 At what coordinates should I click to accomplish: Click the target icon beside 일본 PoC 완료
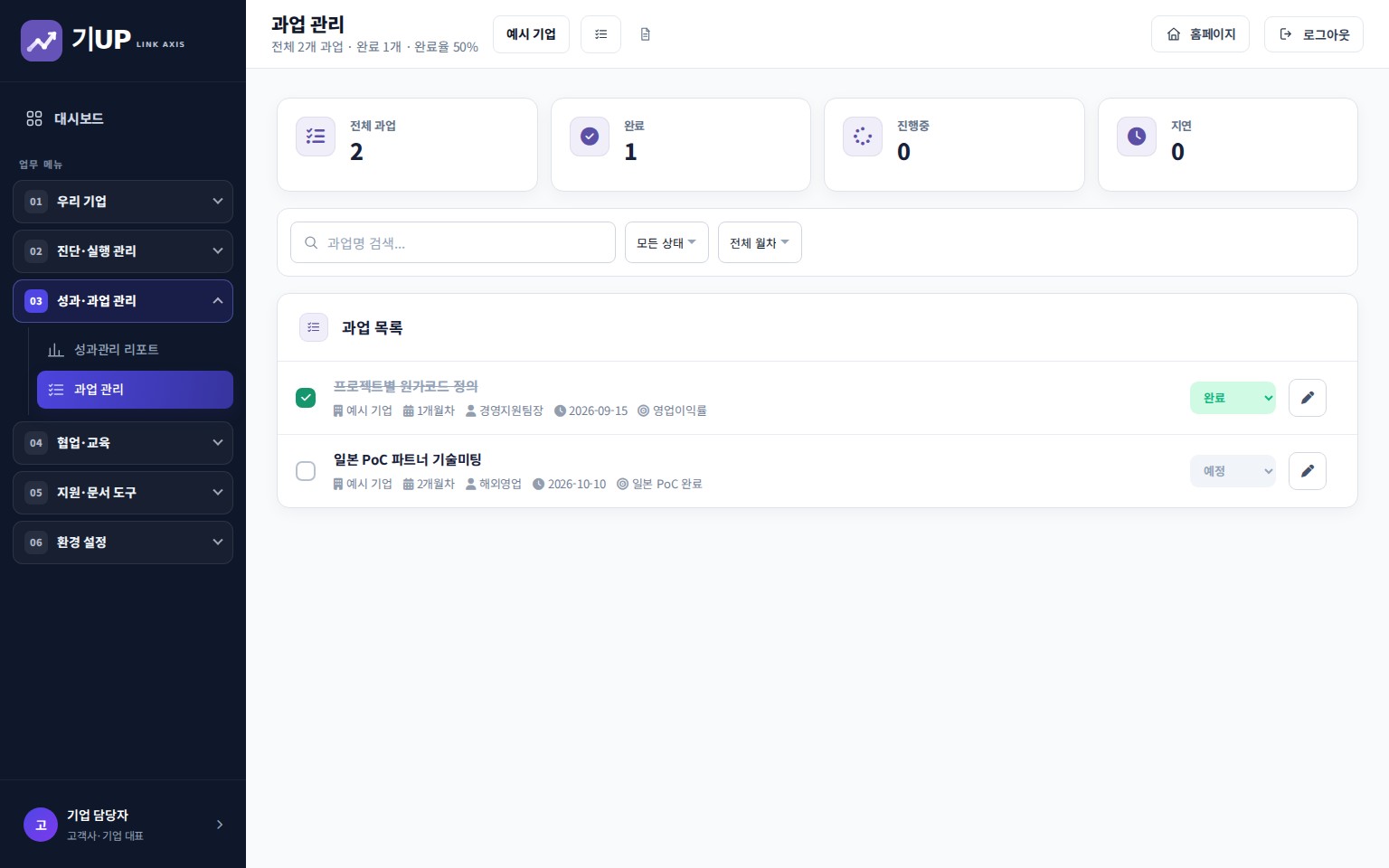623,484
